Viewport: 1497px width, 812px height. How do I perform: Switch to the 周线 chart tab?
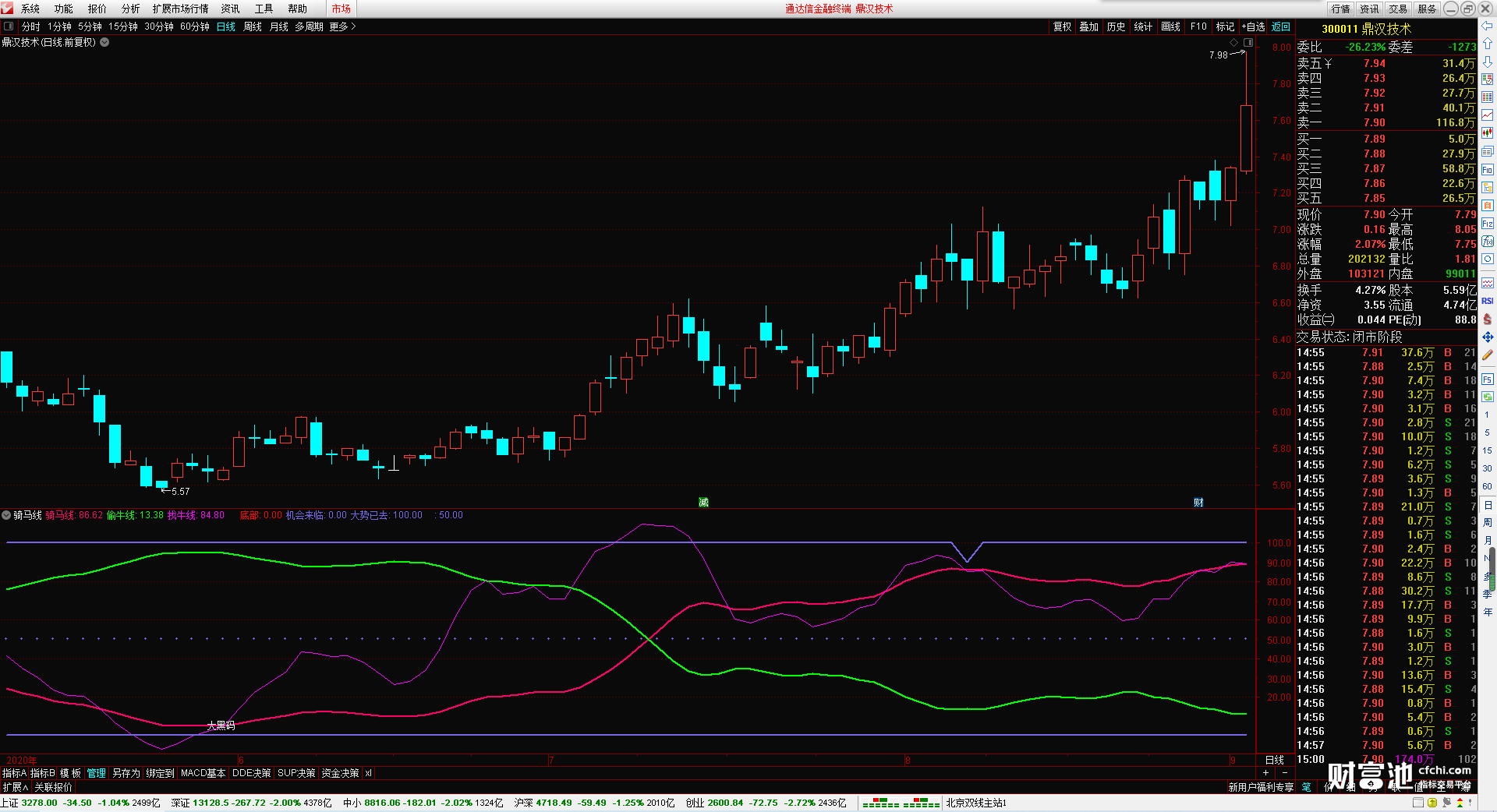(x=253, y=26)
